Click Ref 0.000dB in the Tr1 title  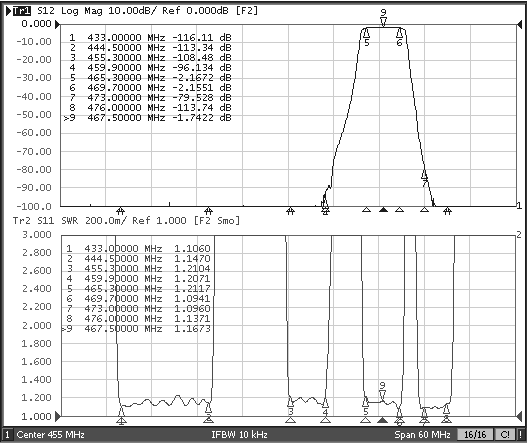[x=195, y=11]
